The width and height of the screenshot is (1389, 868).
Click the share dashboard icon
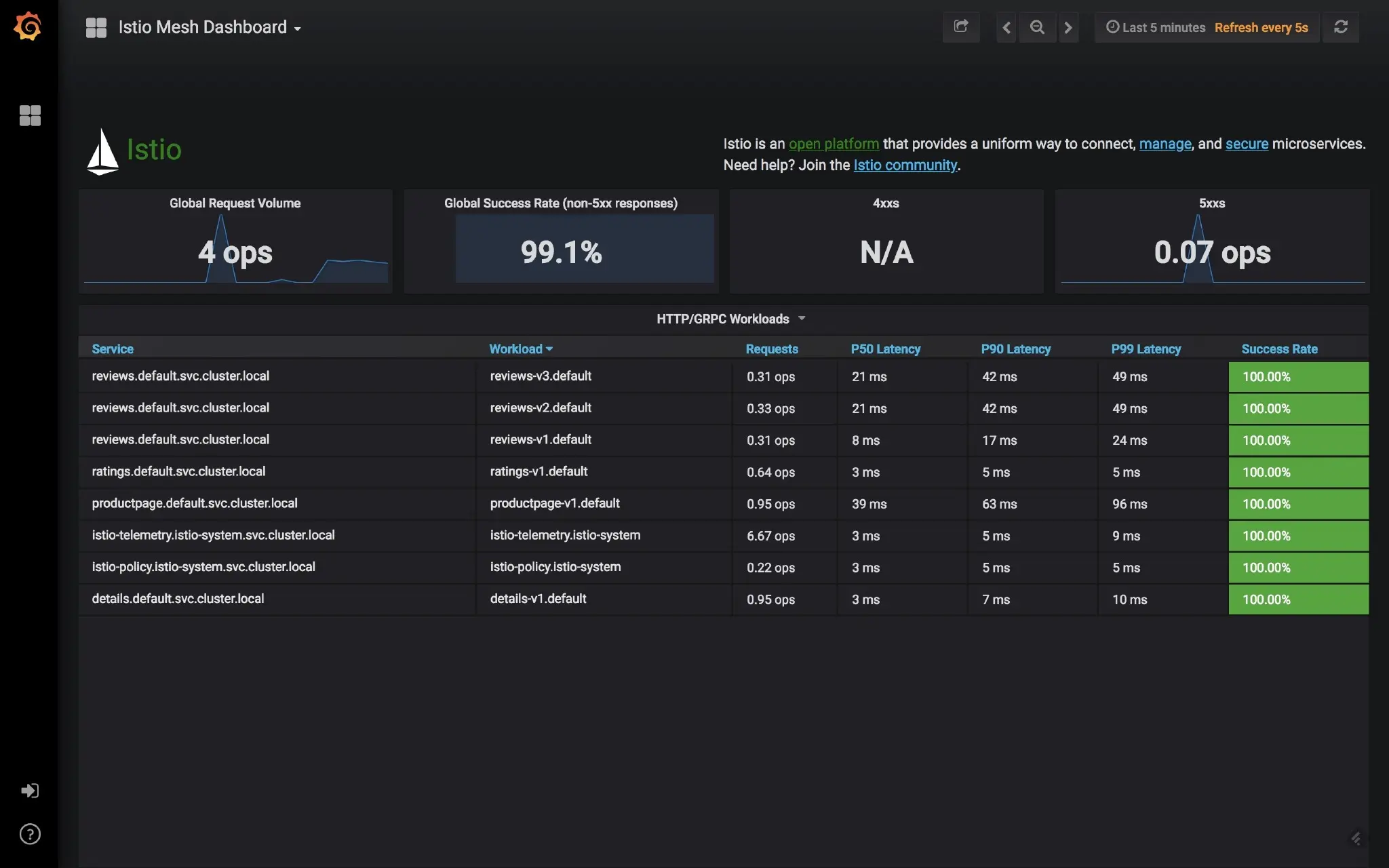960,27
